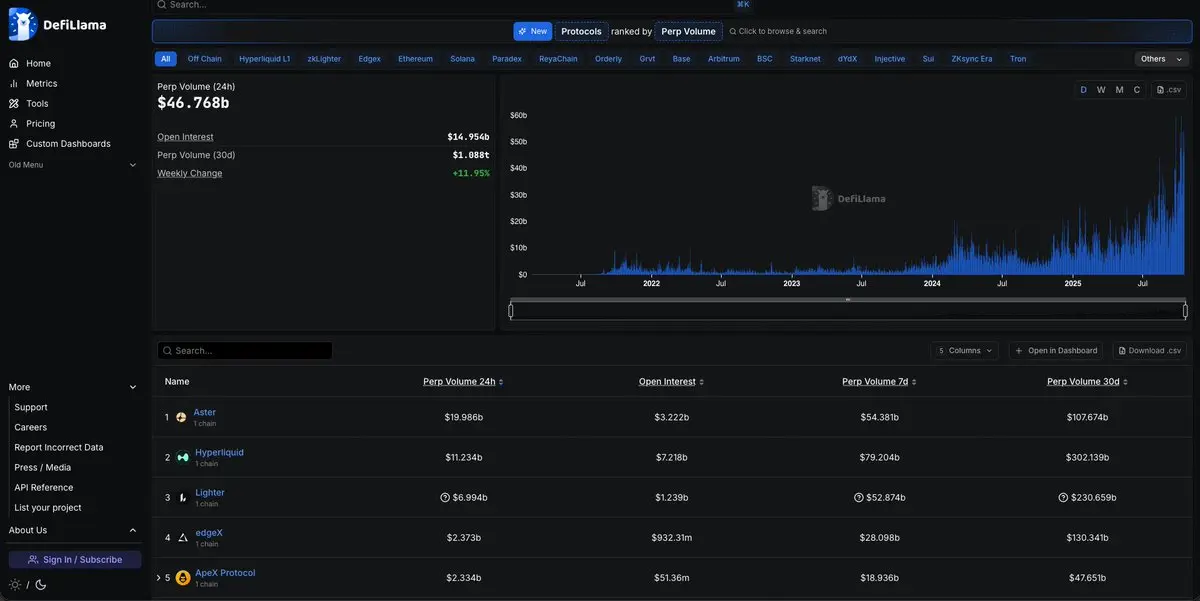The image size is (1200, 601).
Task: Open Home from the sidebar
Action: [38, 63]
